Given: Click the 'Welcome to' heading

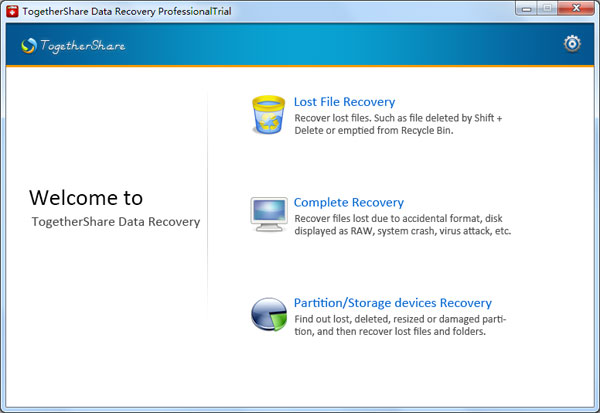Looking at the screenshot, I should coord(86,198).
